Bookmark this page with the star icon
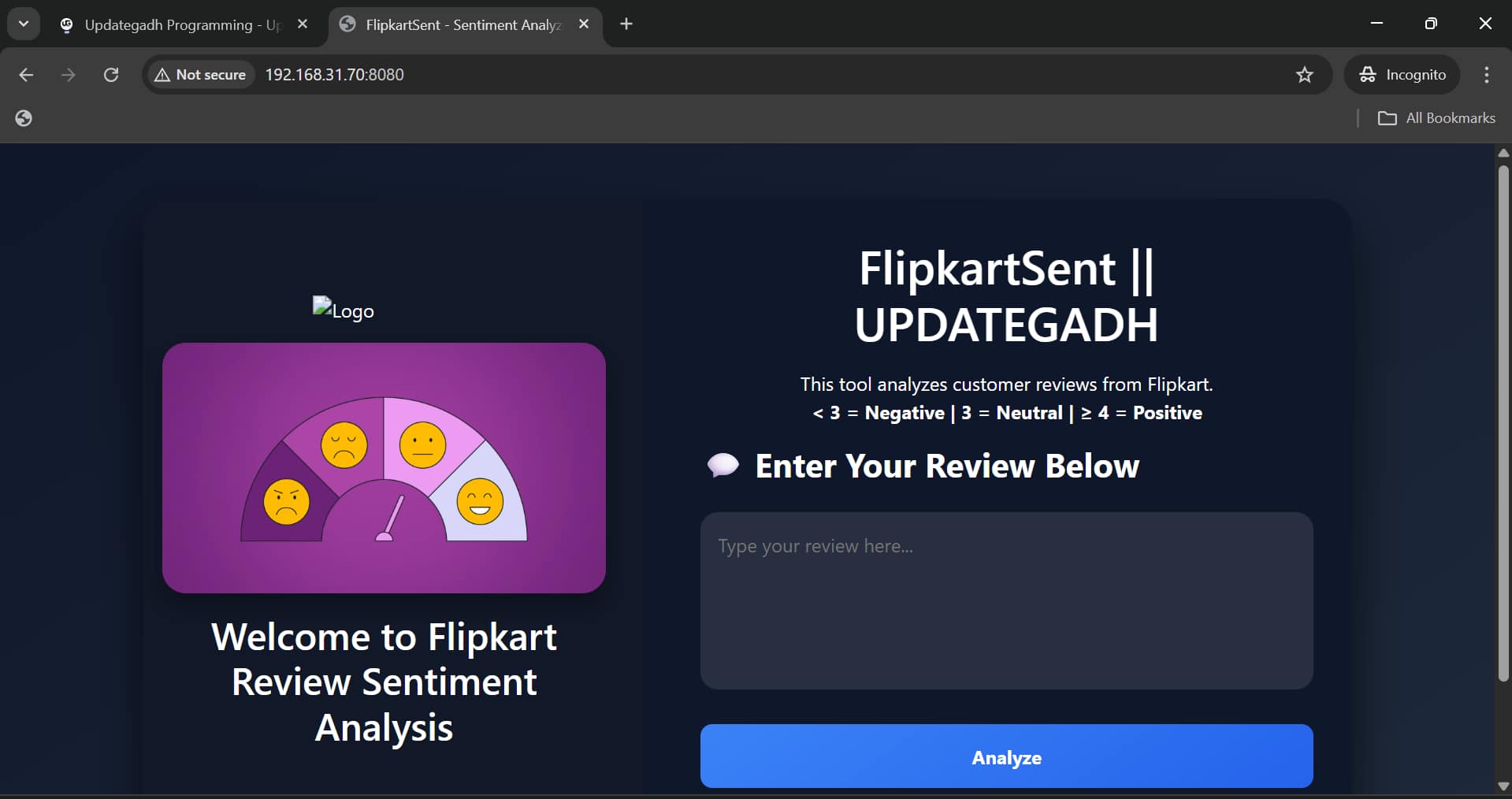 (x=1304, y=75)
